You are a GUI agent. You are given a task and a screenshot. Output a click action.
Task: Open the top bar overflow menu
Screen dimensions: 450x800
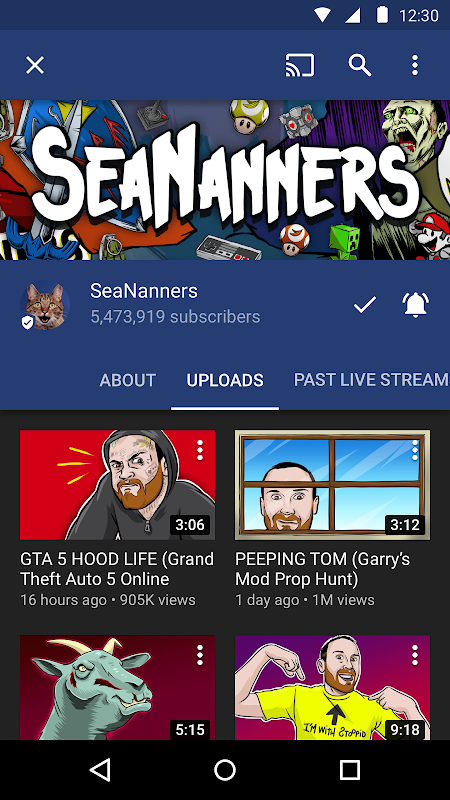(415, 65)
